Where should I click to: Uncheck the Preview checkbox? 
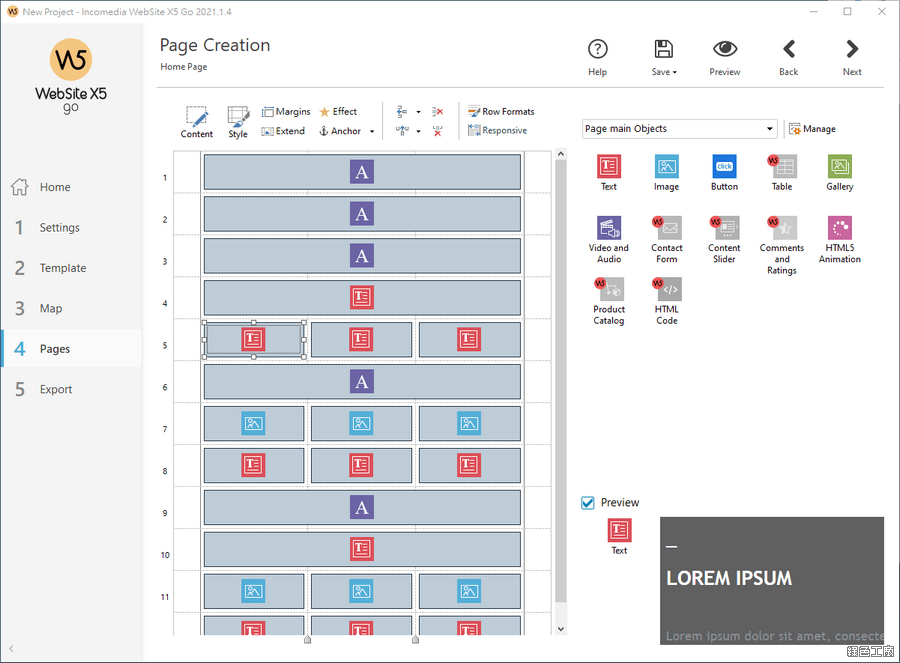[x=588, y=503]
